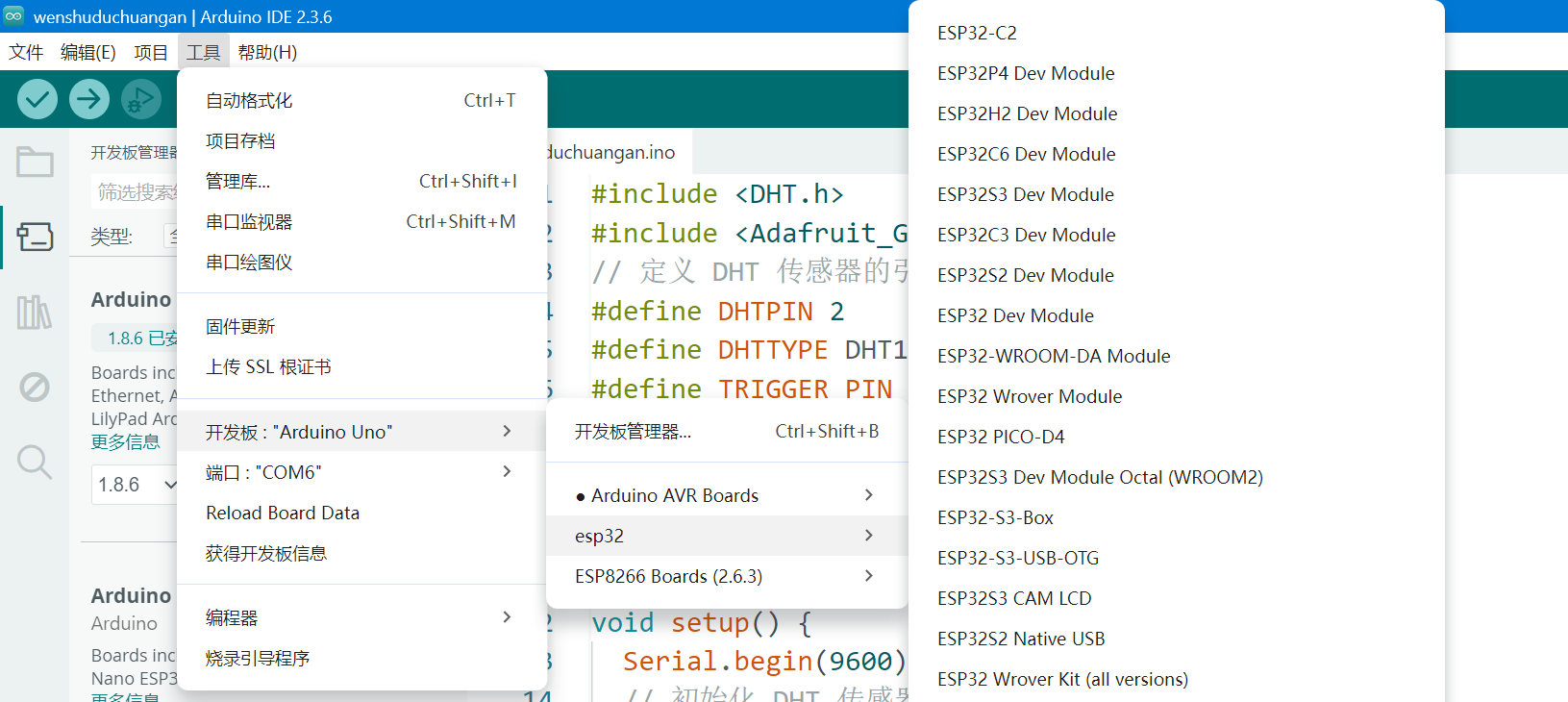
Task: Click the void setup() code line
Action: point(702,622)
